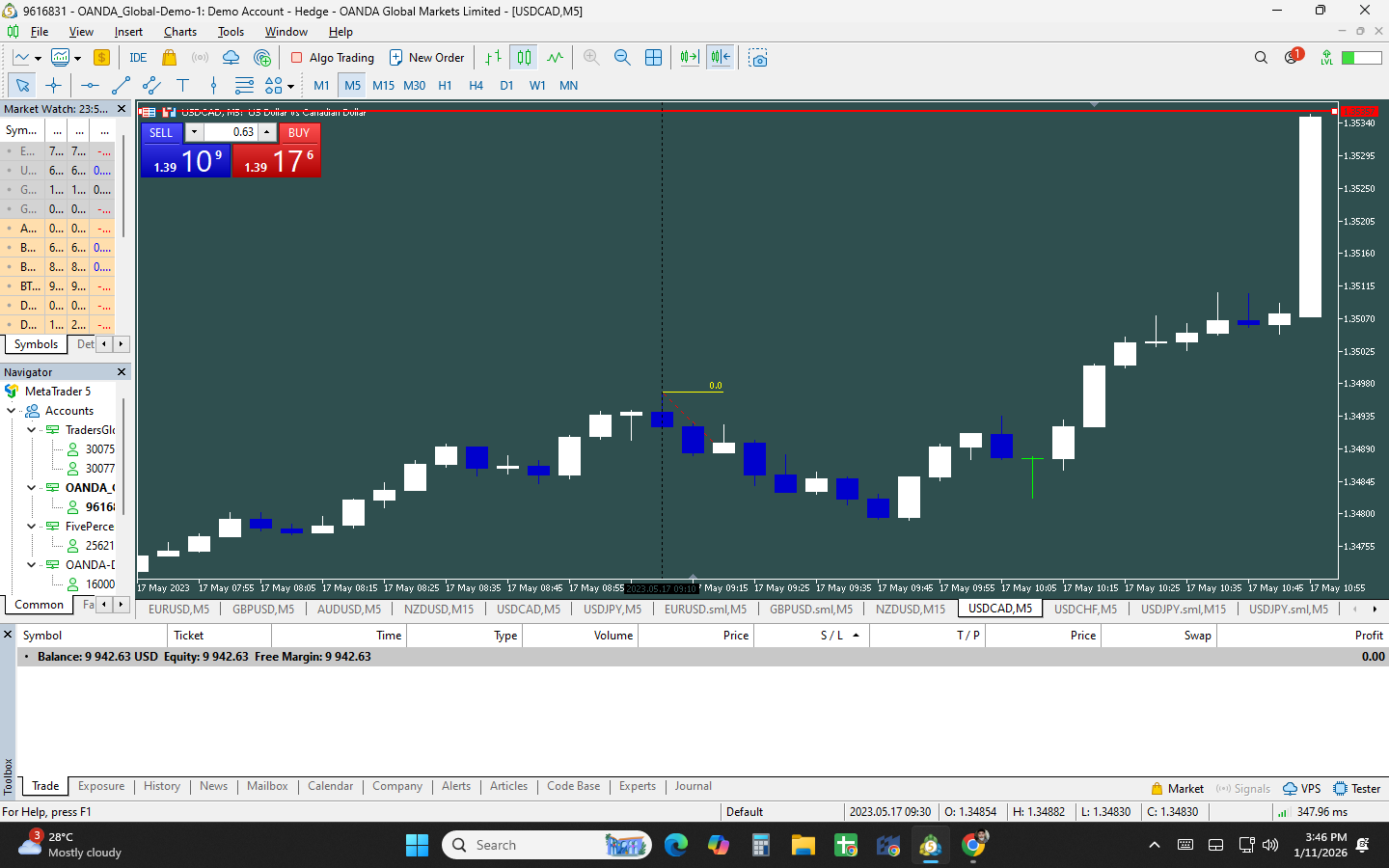Collapse the bold OANDA_ server node
The width and height of the screenshot is (1389, 868).
32,488
